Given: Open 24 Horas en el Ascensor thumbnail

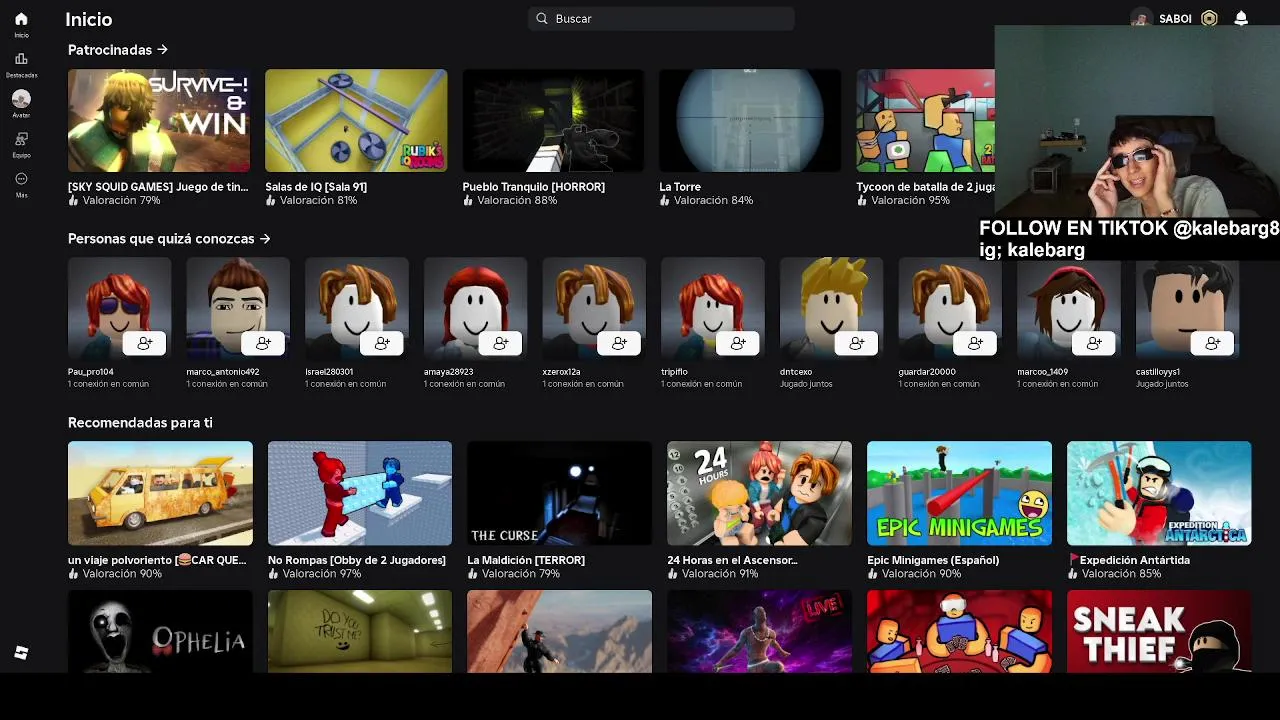Looking at the screenshot, I should pyautogui.click(x=759, y=493).
